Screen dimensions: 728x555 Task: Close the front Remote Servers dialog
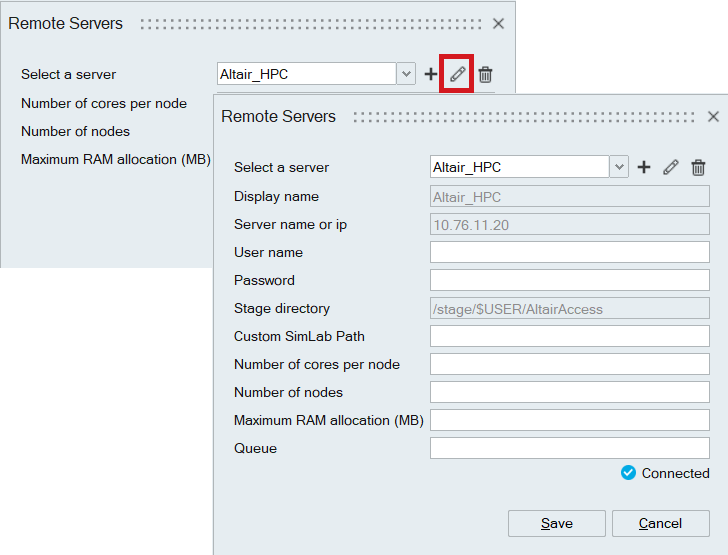click(713, 117)
